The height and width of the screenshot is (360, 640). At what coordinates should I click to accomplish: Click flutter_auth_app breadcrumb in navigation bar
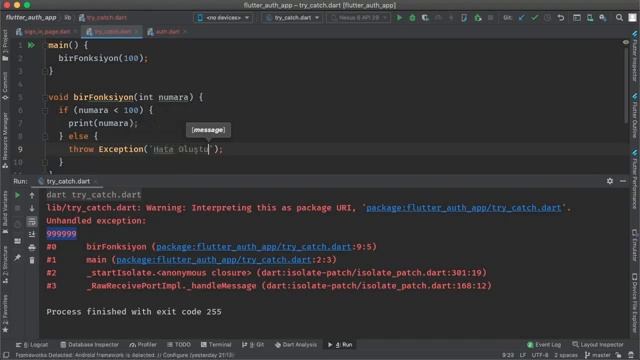point(31,18)
